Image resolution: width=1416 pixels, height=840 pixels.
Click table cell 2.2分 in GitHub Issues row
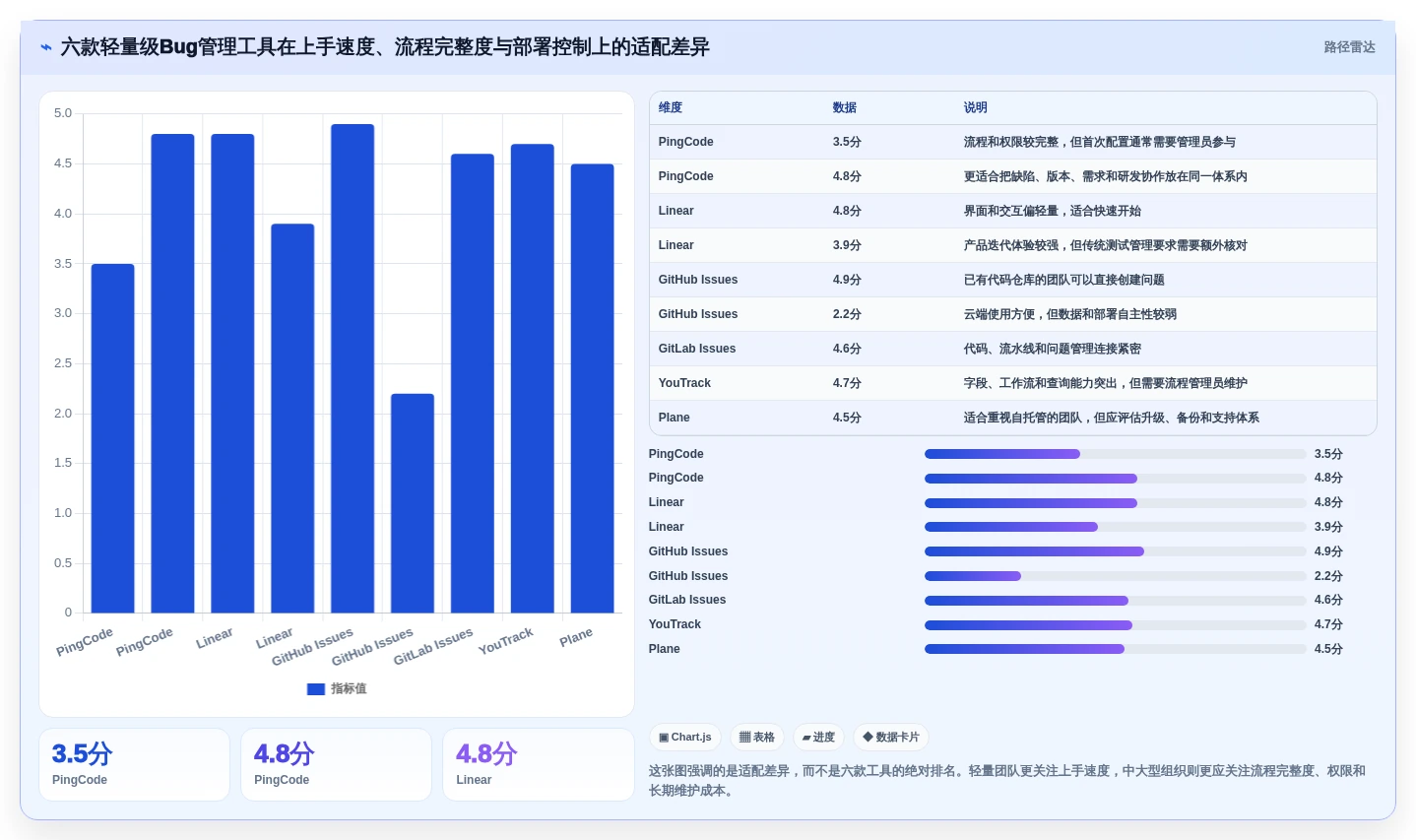[847, 314]
